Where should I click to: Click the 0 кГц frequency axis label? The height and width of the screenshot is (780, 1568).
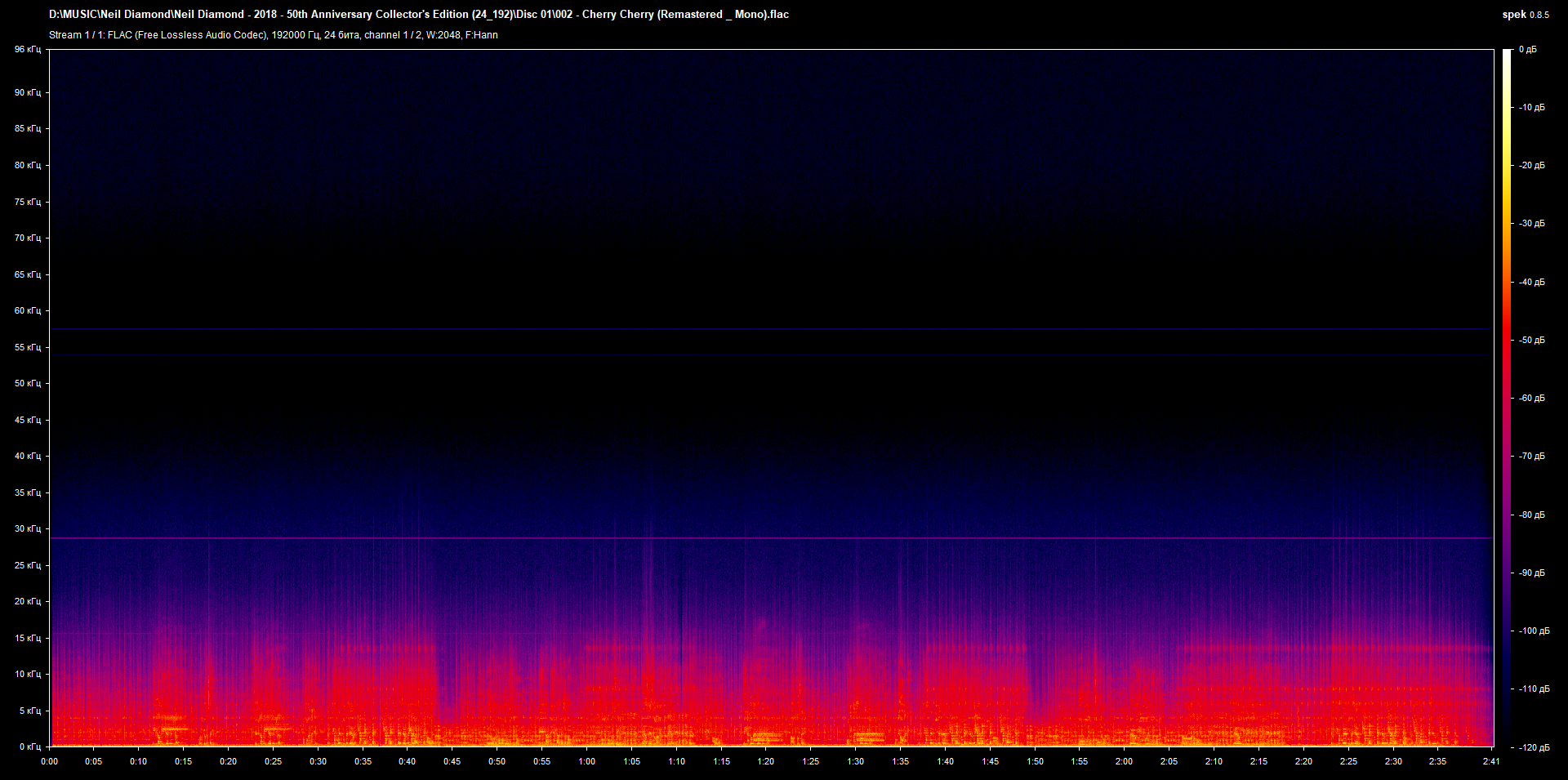pos(29,747)
